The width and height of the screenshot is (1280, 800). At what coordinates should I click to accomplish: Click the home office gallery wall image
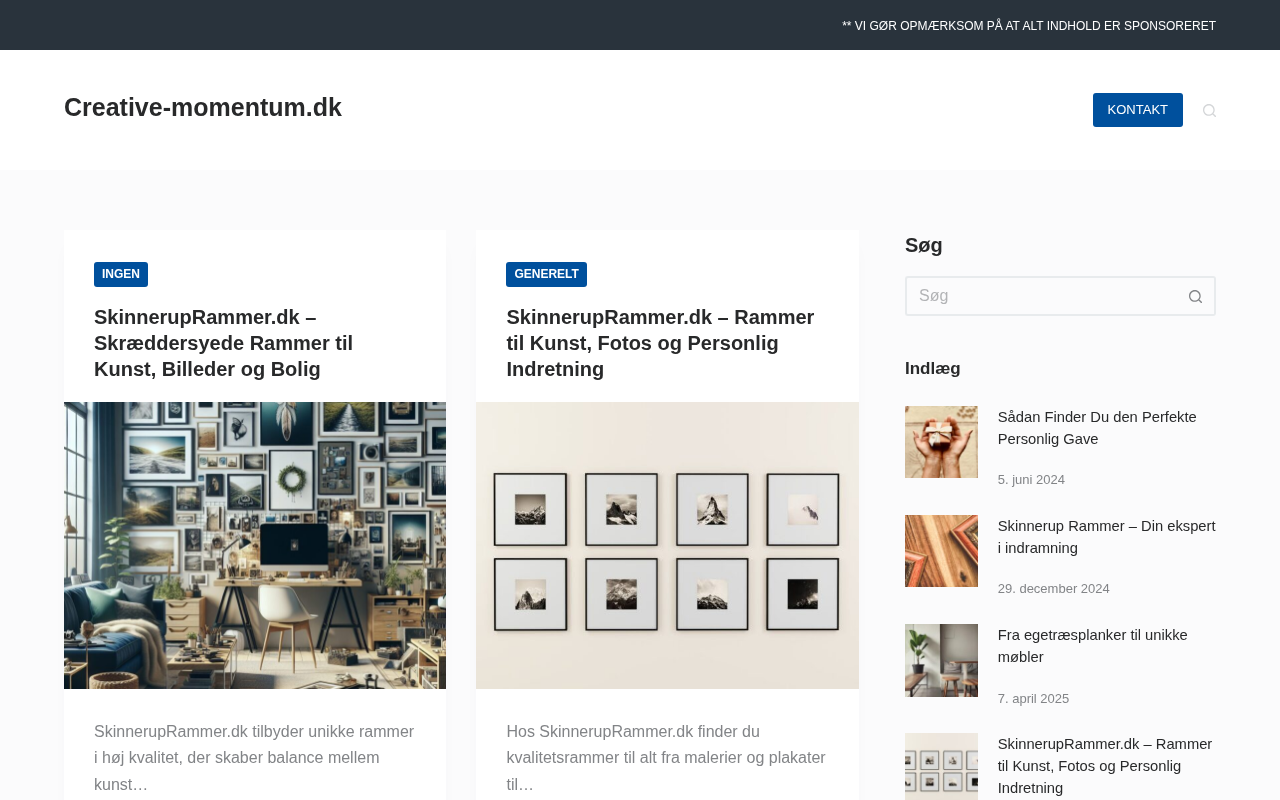[255, 545]
